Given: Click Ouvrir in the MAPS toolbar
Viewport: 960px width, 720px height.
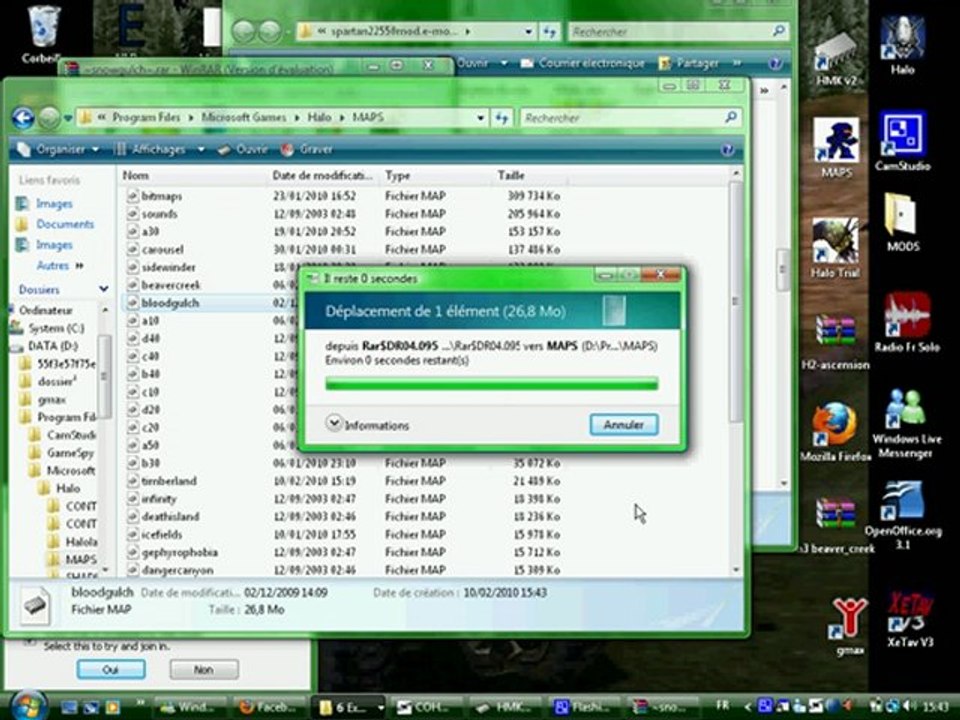Looking at the screenshot, I should (243, 149).
